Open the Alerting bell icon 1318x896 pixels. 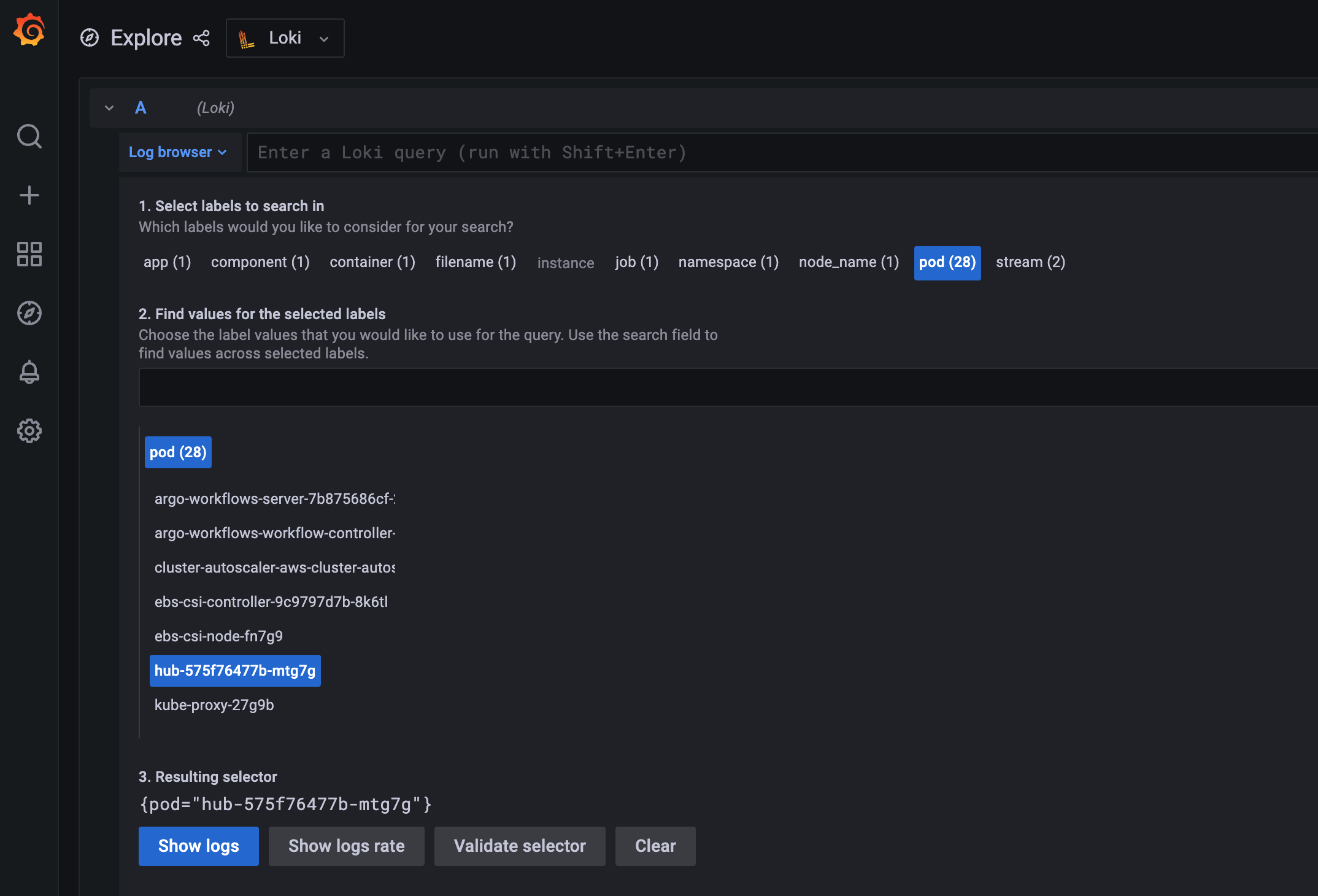[x=29, y=372]
